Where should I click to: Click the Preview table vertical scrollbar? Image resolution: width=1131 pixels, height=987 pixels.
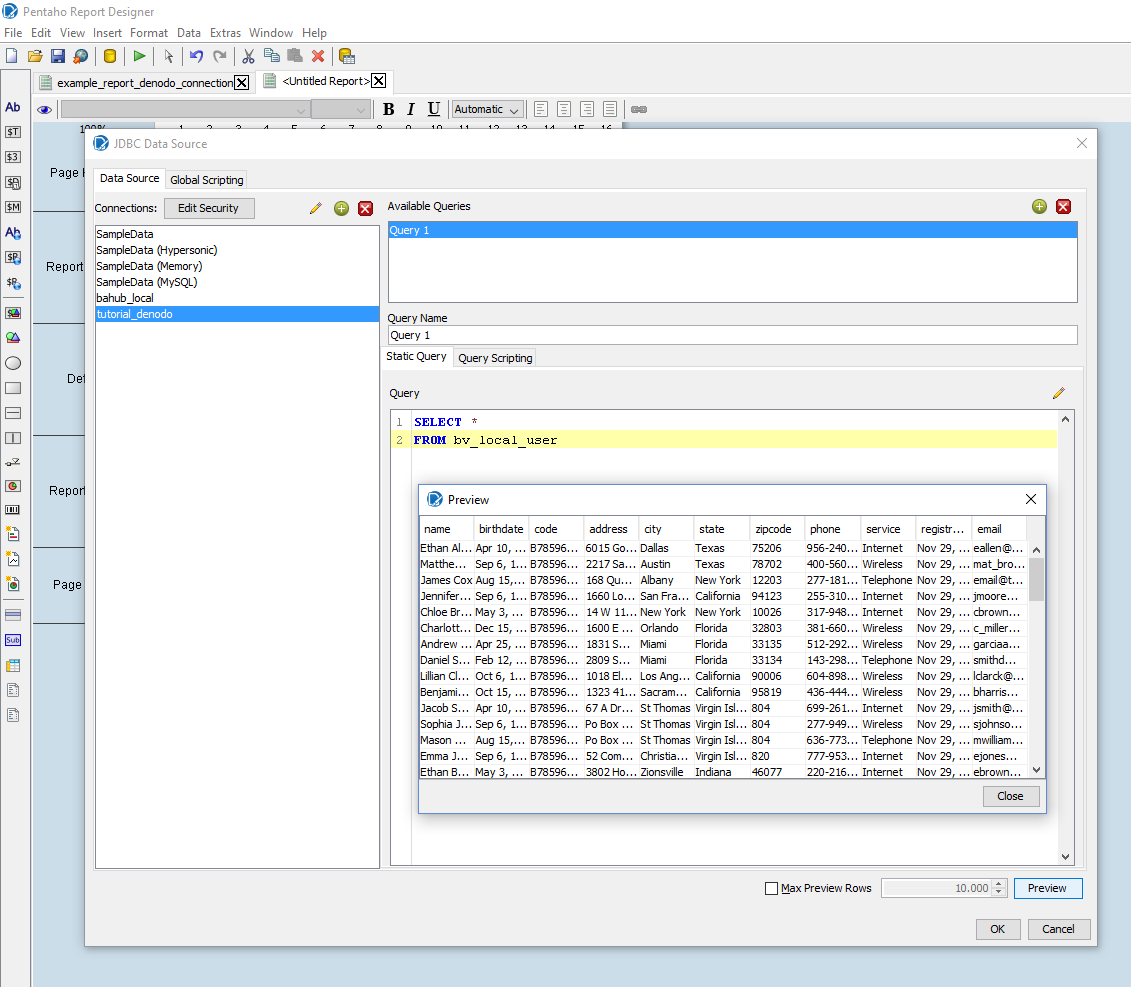tap(1037, 659)
